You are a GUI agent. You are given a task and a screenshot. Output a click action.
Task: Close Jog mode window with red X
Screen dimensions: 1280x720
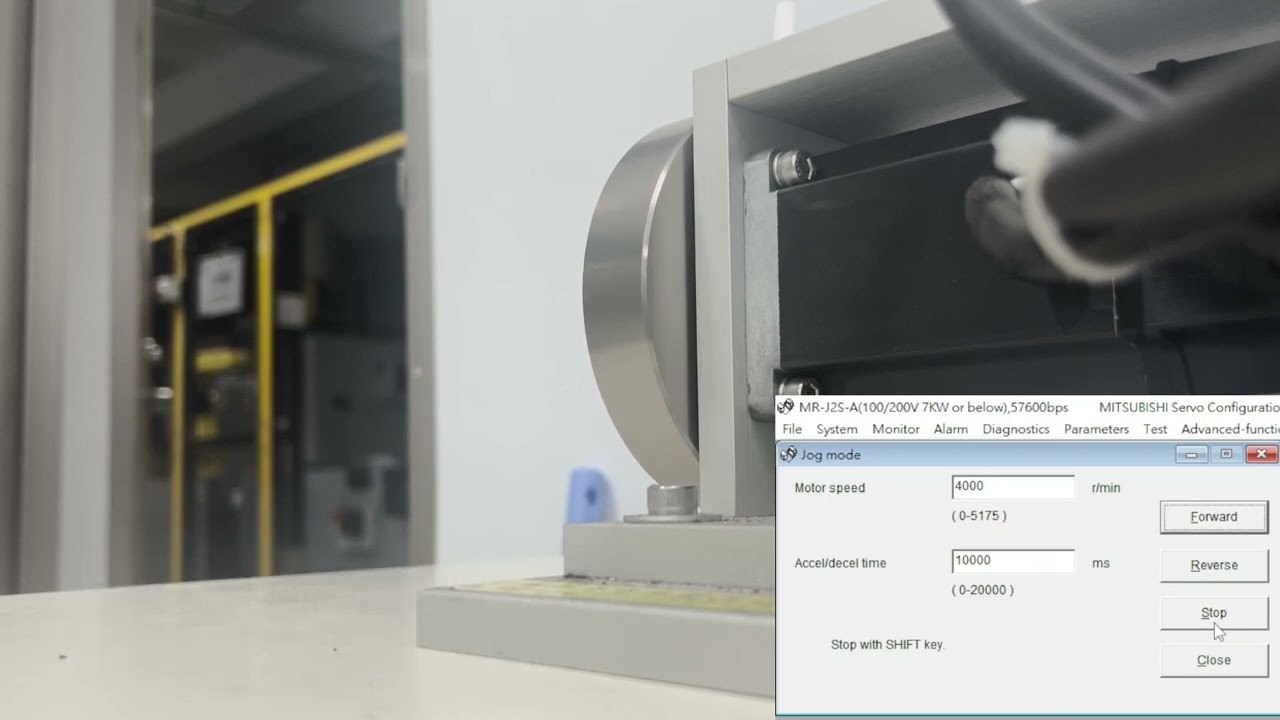coord(1261,454)
